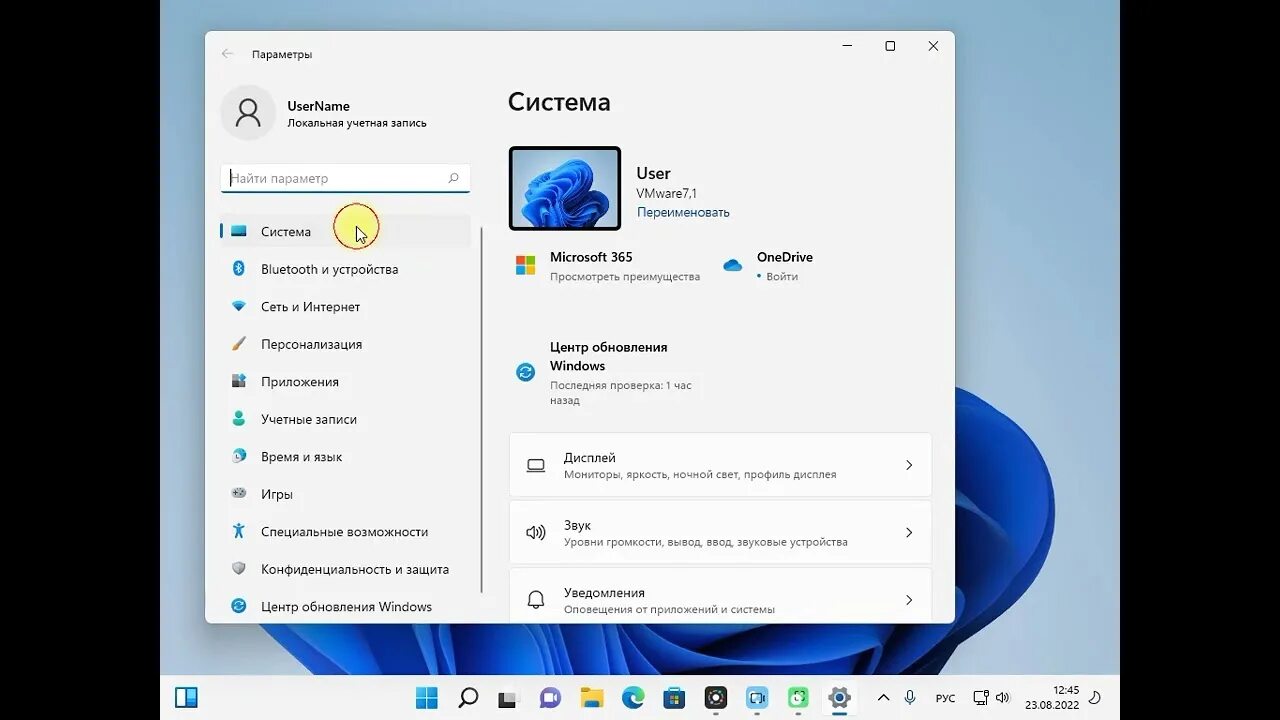Open Конфиденциальность и защита section

tap(345, 569)
